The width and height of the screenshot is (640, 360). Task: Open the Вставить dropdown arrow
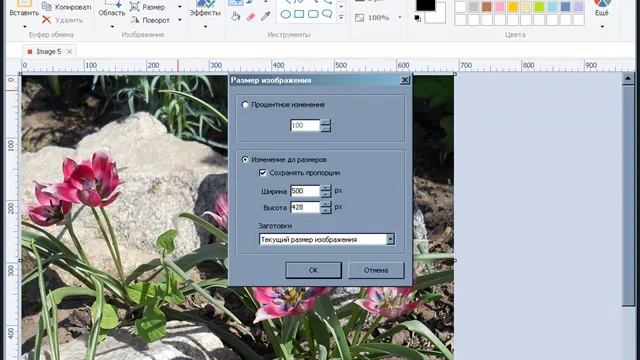click(x=24, y=27)
